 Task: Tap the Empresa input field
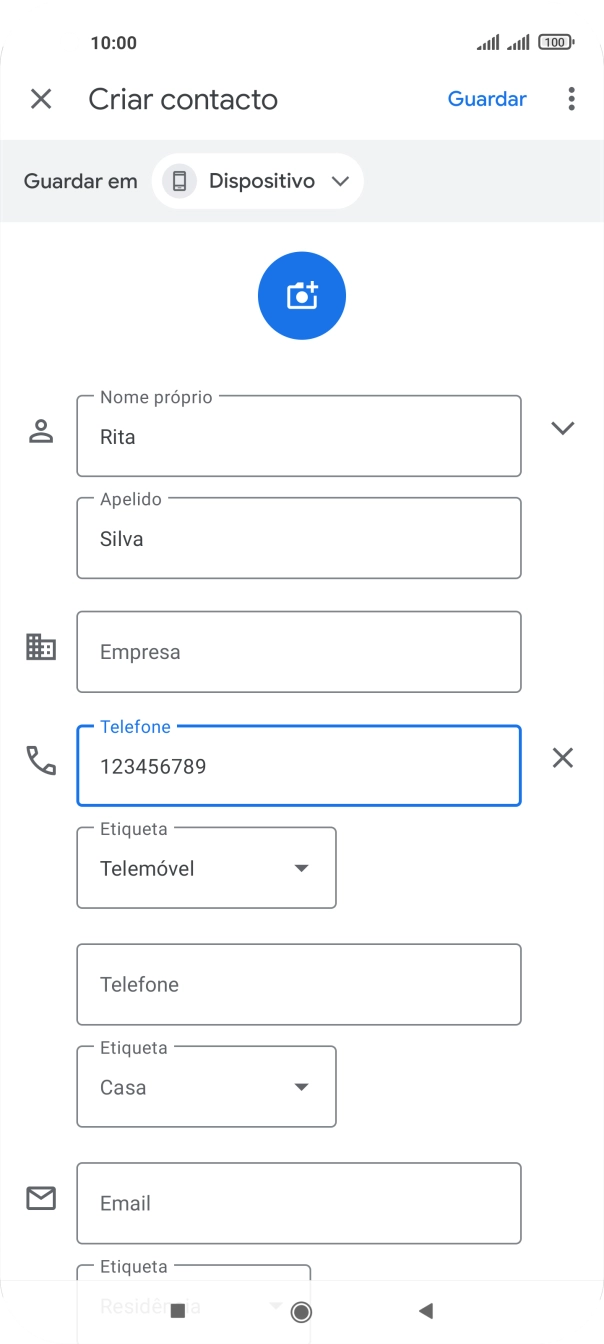pyautogui.click(x=299, y=652)
